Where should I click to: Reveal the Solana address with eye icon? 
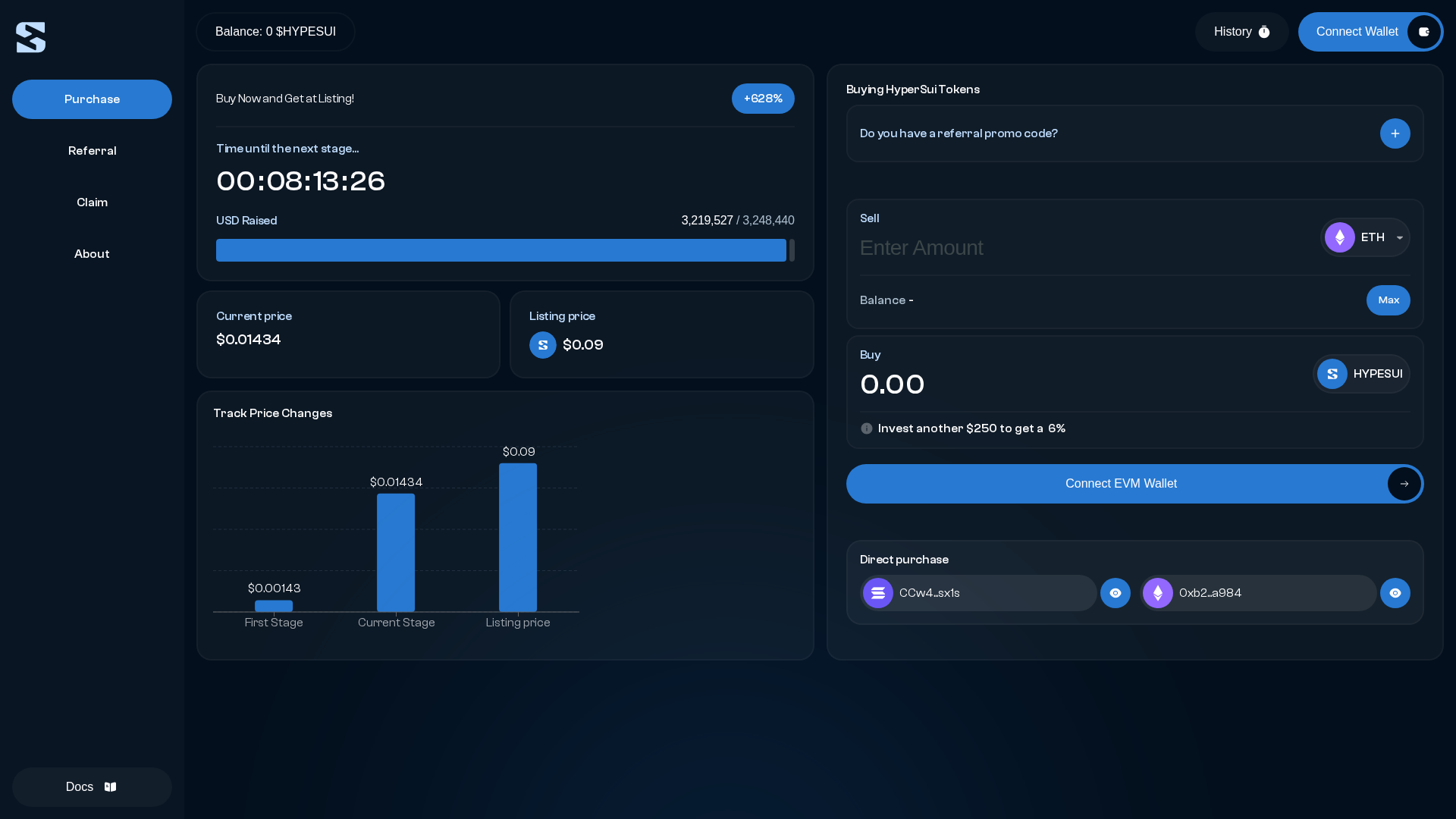1116,593
